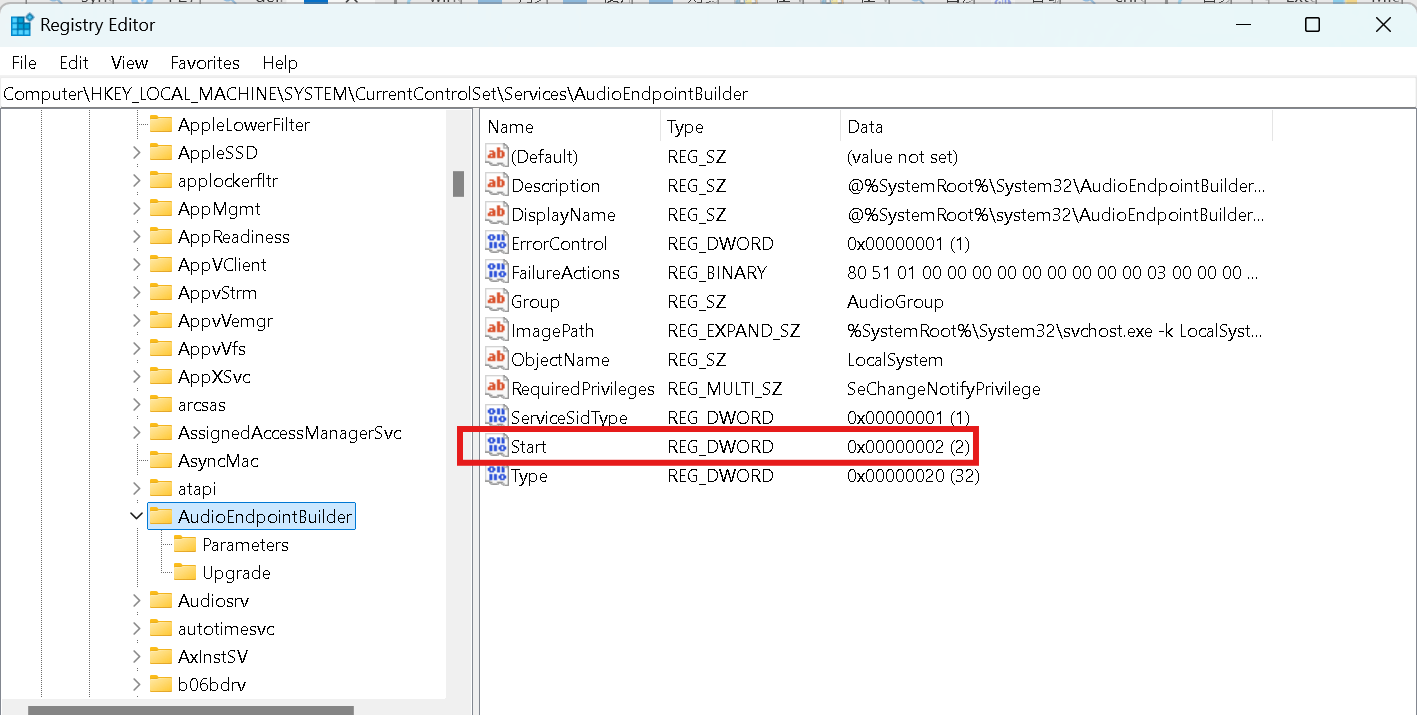The image size is (1417, 715).
Task: Expand the applockerfltr key
Action: pyautogui.click(x=137, y=181)
